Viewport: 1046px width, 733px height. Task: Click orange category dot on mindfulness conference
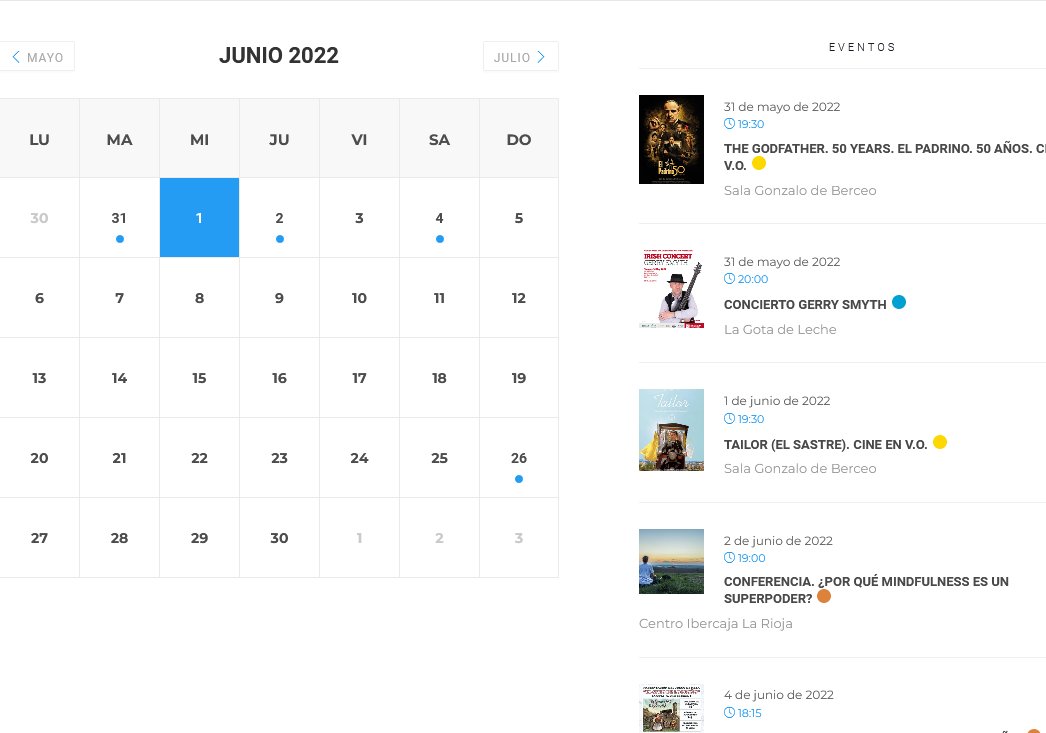(x=824, y=596)
